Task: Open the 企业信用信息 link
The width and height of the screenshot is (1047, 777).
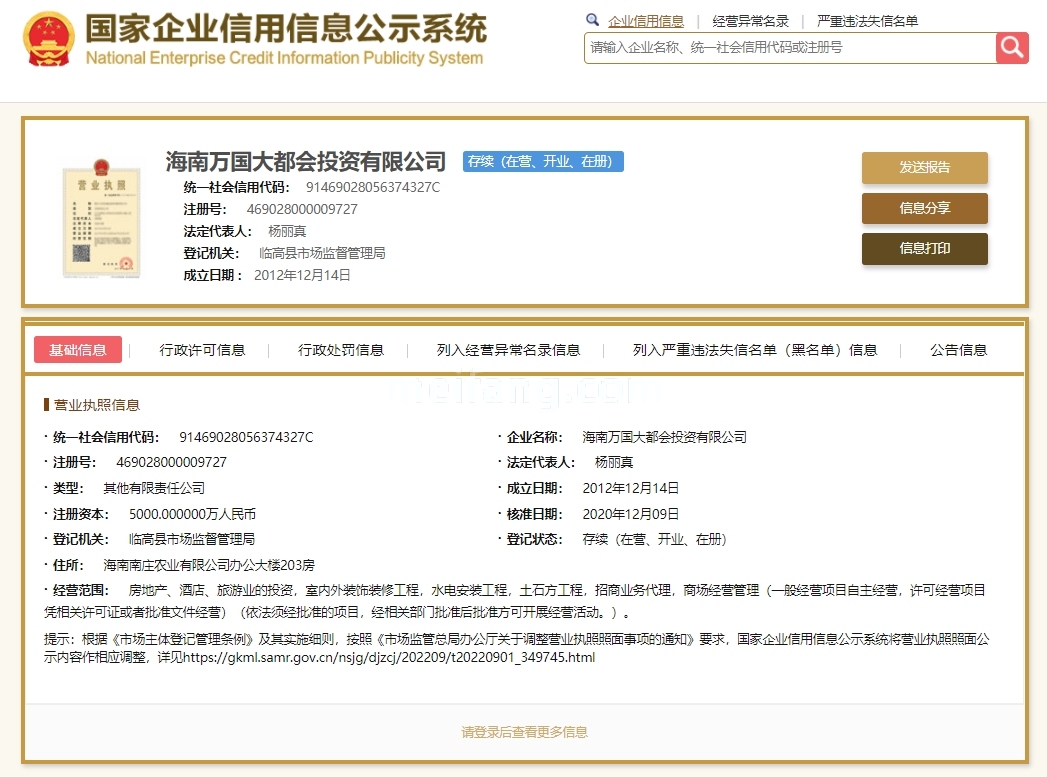Action: coord(644,20)
